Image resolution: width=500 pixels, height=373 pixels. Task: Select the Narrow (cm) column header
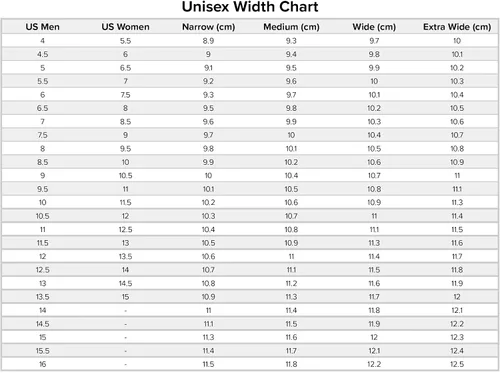(x=208, y=27)
